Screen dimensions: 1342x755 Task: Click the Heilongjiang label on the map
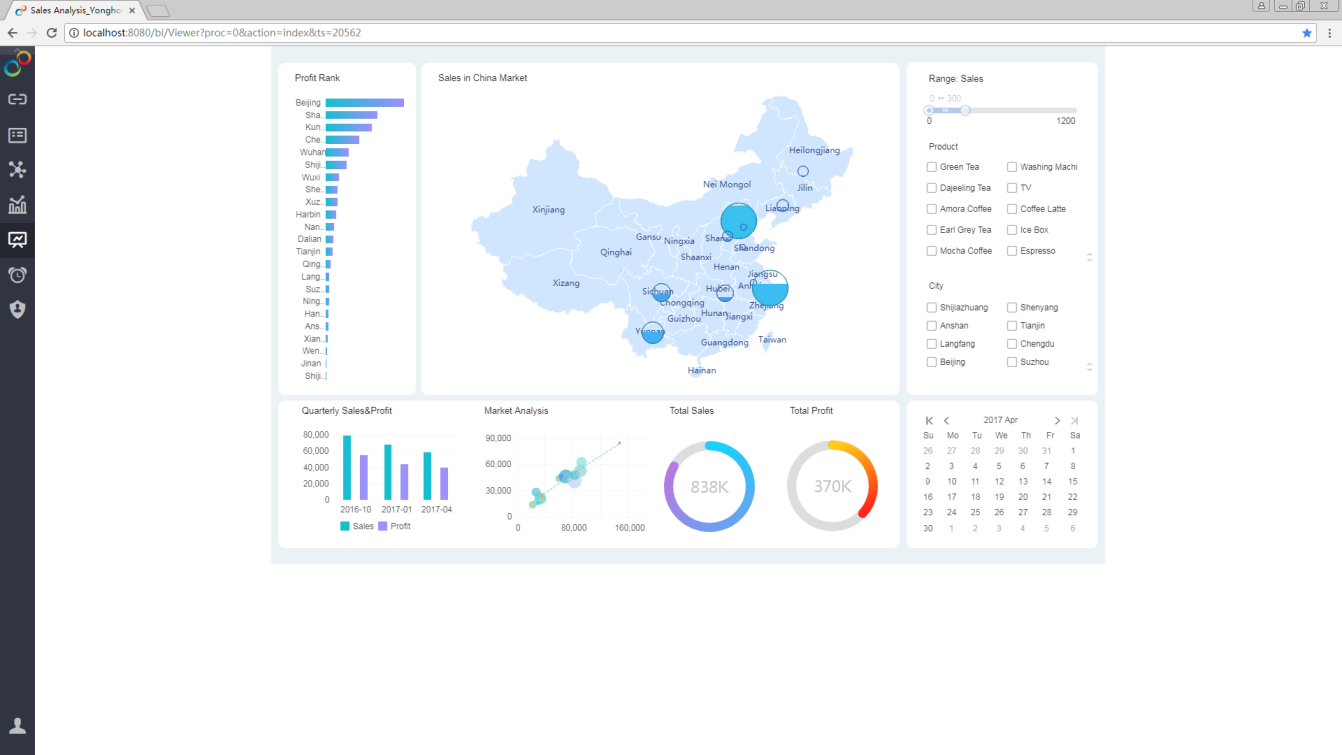[x=814, y=150]
